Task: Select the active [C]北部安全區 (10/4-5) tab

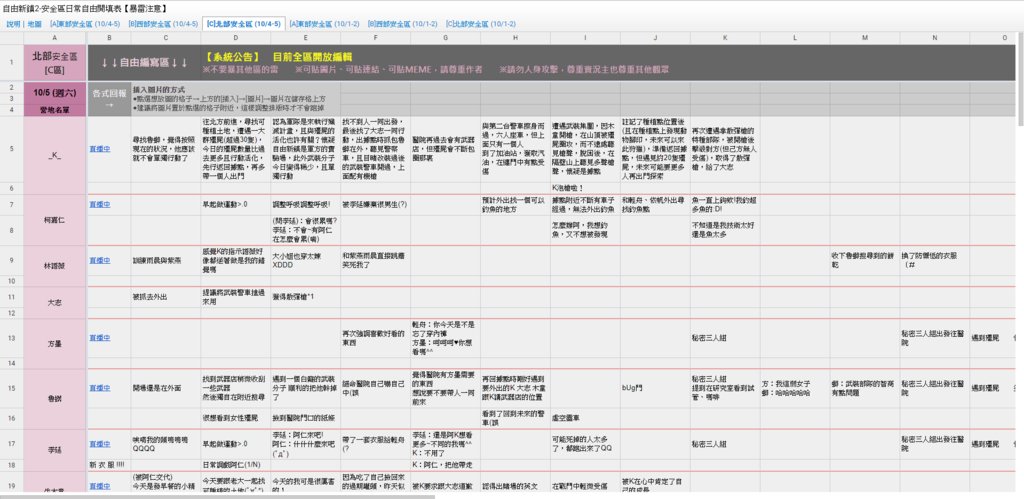Action: 244,24
